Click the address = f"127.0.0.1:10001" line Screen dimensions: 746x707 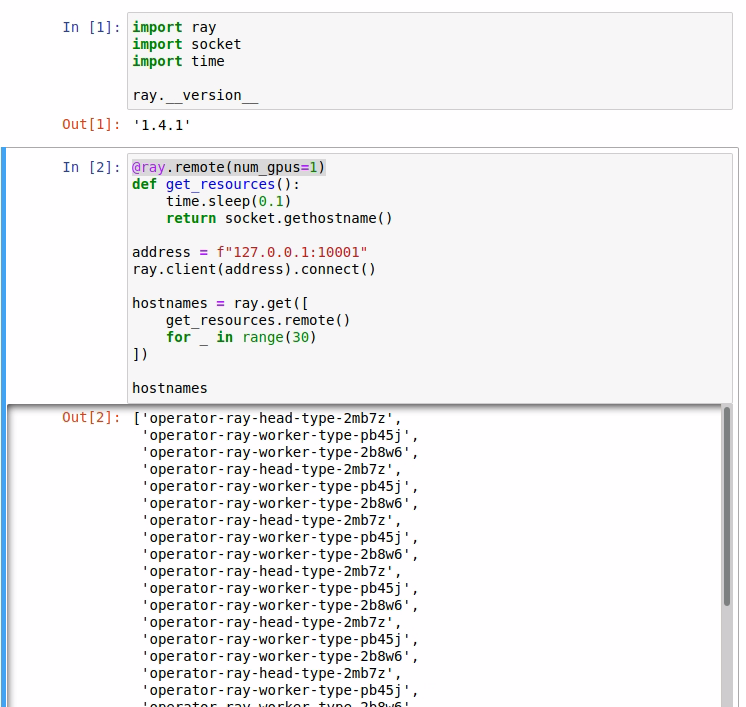tap(250, 252)
